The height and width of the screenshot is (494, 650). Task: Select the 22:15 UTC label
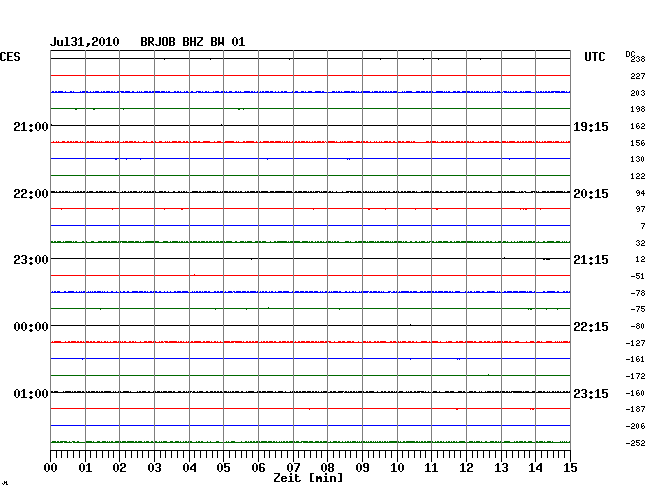pyautogui.click(x=591, y=327)
